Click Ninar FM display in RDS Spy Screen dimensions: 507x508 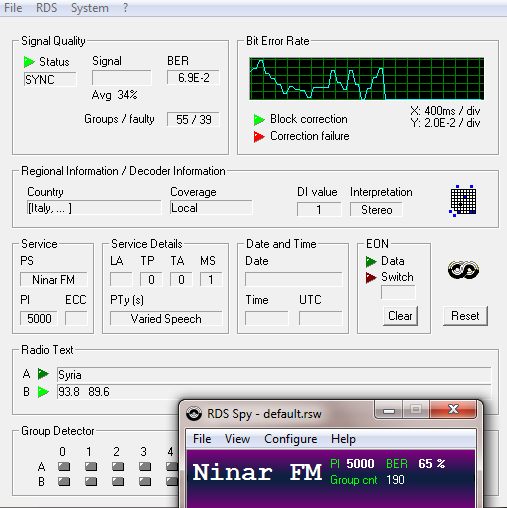[x=257, y=472]
